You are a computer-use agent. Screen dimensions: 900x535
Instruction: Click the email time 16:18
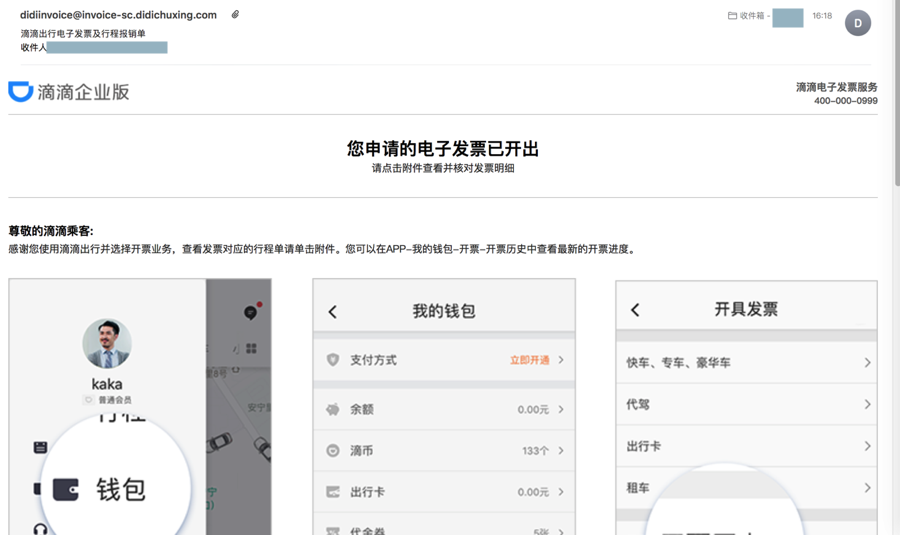click(x=822, y=16)
